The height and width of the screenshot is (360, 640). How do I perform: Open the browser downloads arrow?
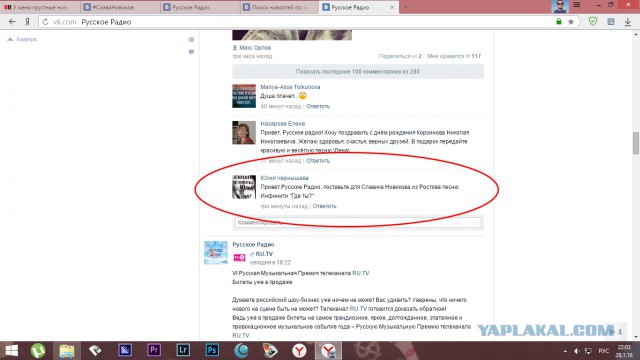[x=628, y=22]
